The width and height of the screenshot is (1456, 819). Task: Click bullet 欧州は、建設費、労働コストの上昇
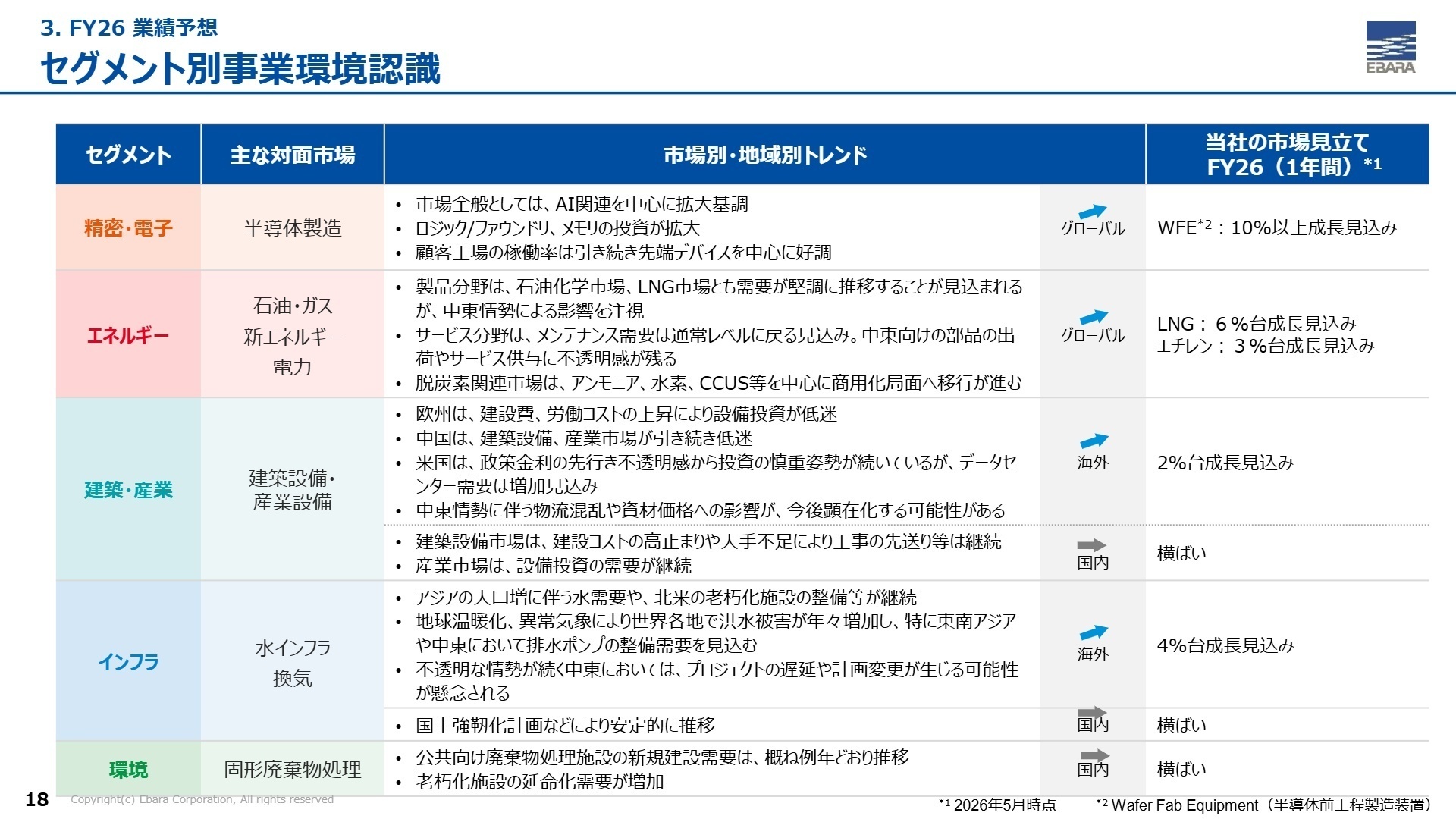pos(626,414)
